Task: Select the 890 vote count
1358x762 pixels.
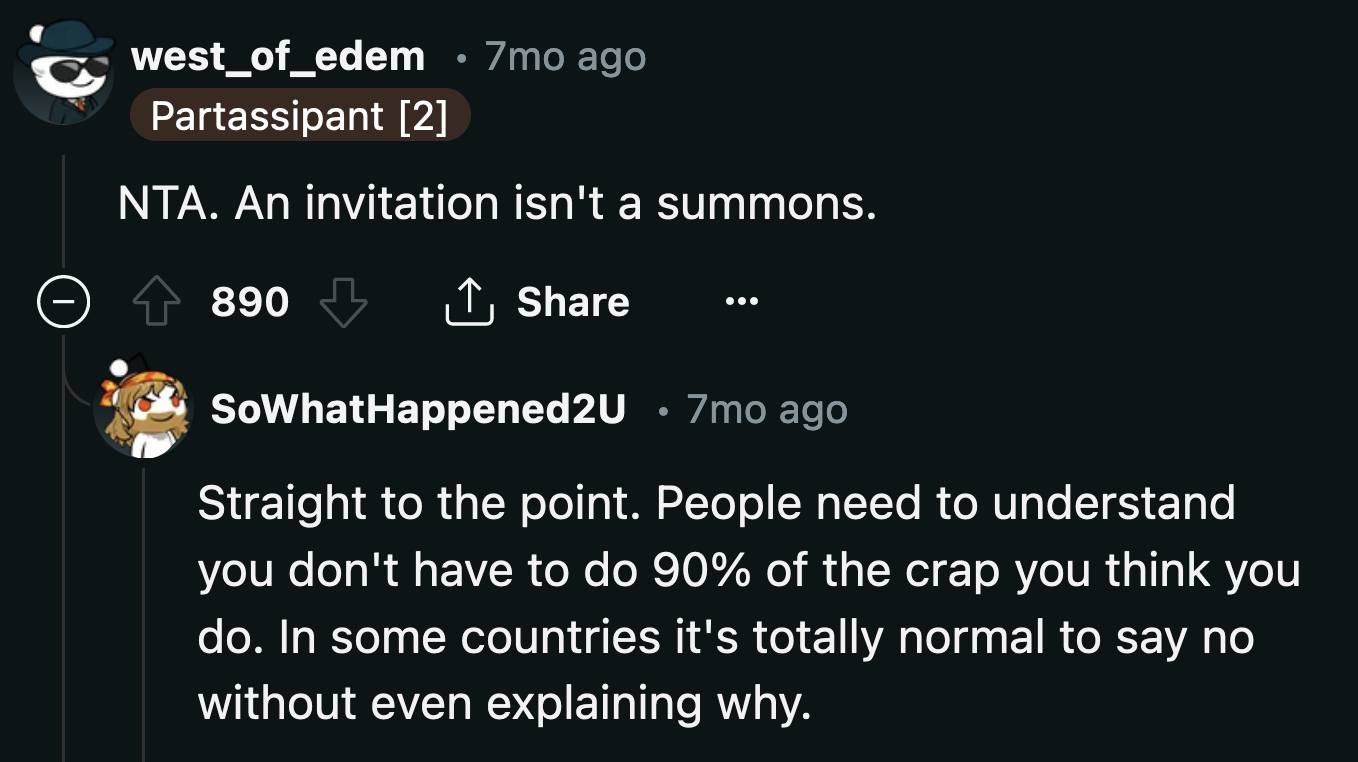Action: tap(249, 302)
